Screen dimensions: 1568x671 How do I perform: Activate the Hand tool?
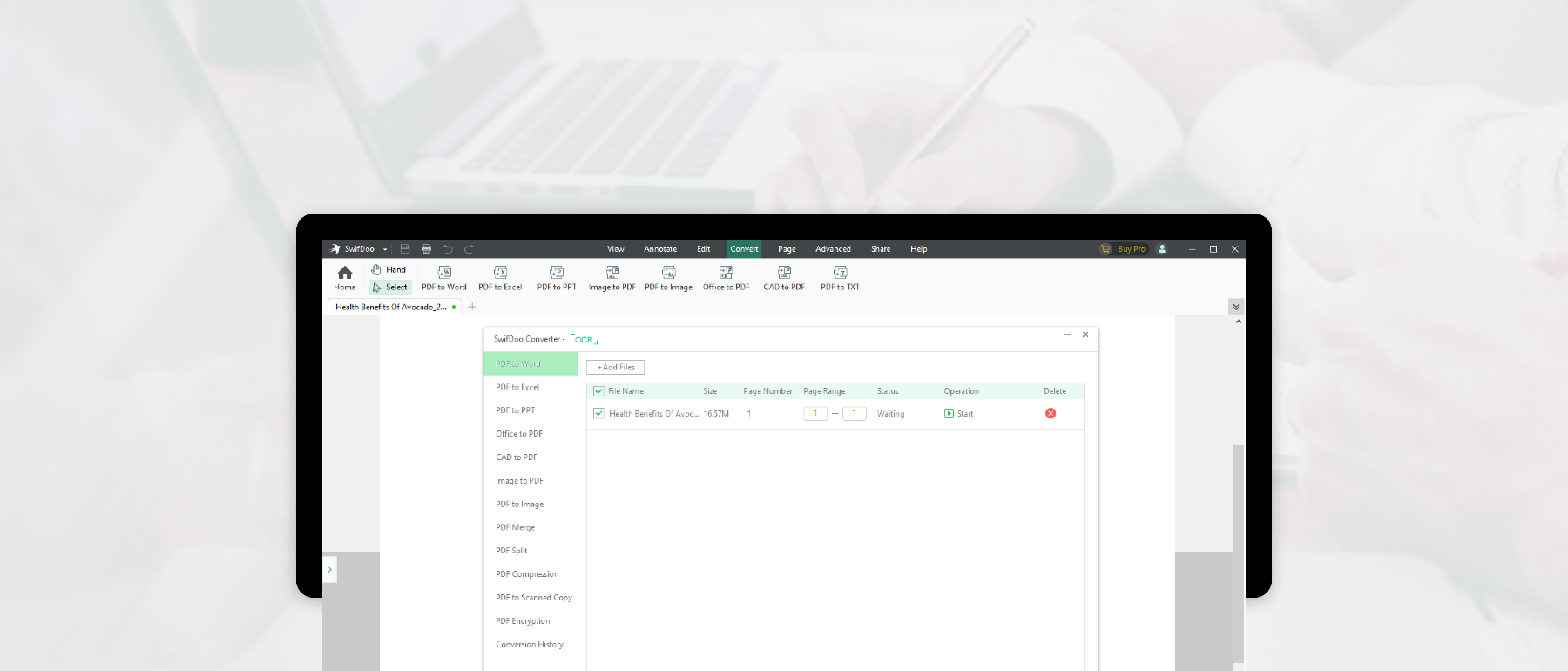(x=389, y=270)
